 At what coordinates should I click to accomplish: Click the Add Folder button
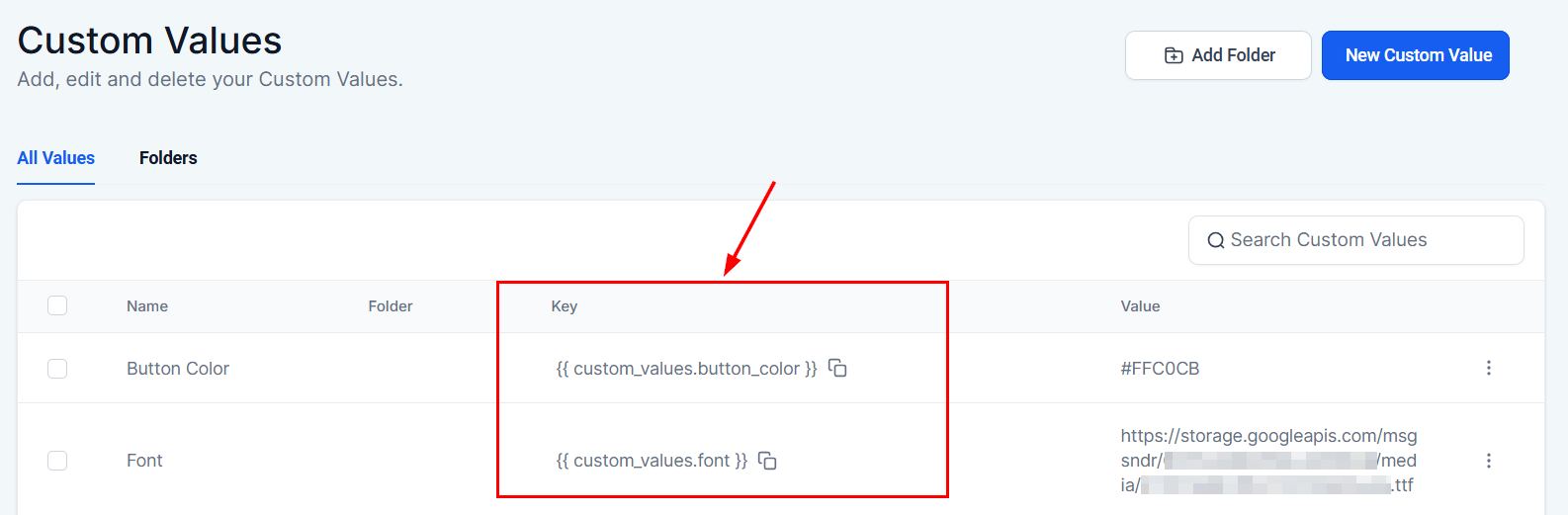coord(1218,55)
